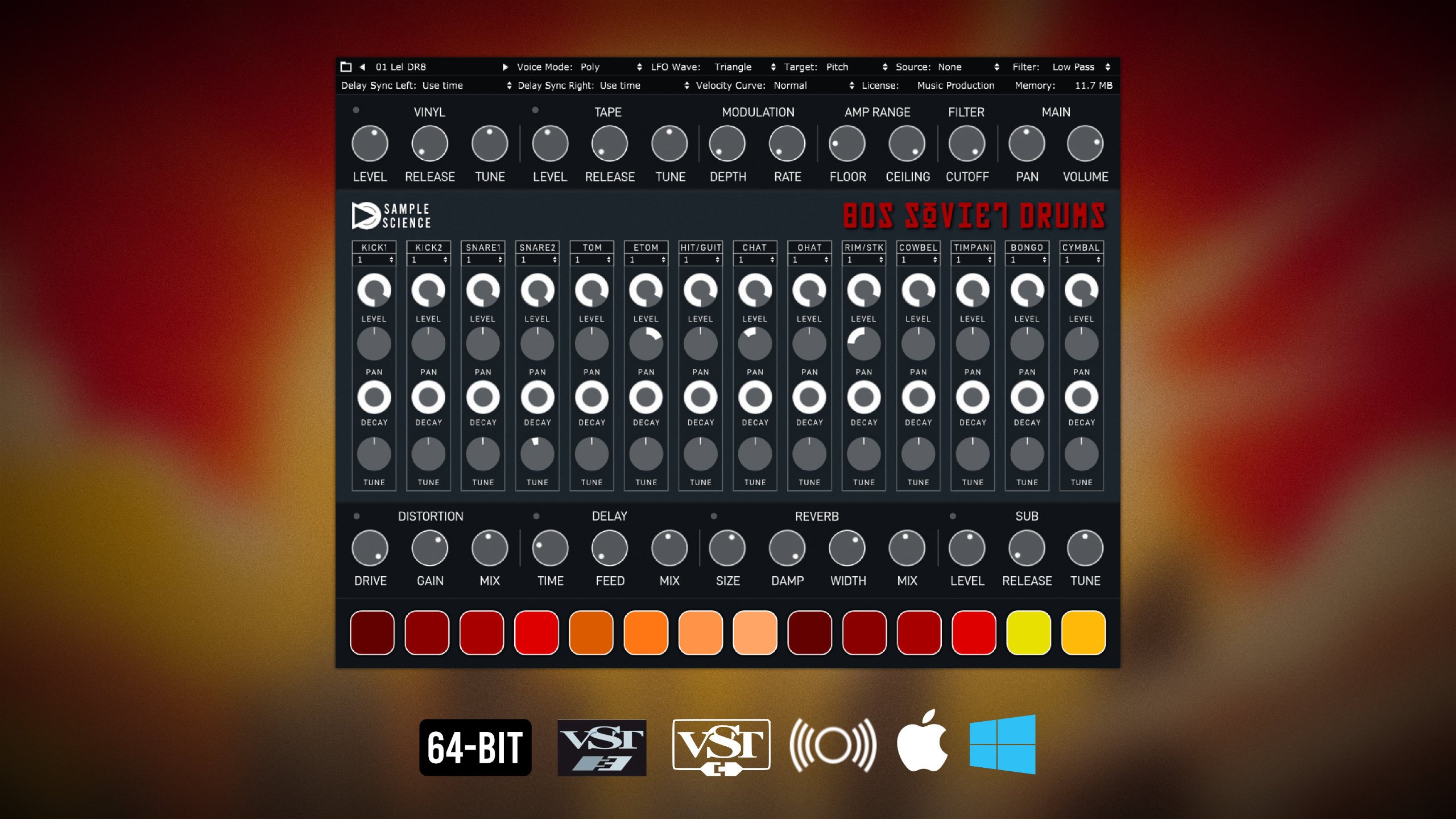Click the Windows logo icon
Screen dimensions: 1456x819
(1002, 744)
